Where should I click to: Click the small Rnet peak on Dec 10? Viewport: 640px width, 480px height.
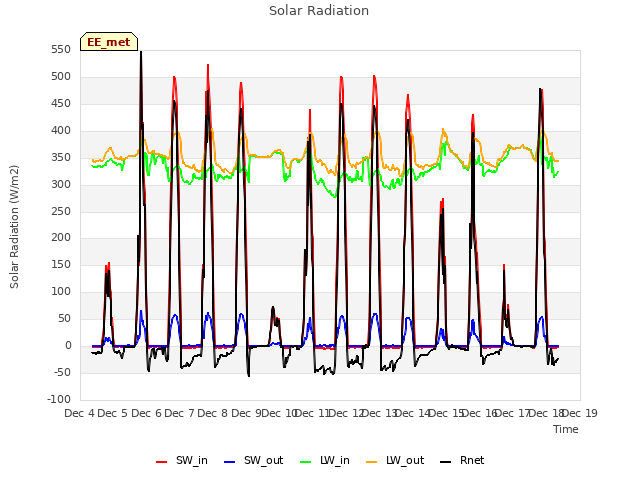(x=273, y=308)
